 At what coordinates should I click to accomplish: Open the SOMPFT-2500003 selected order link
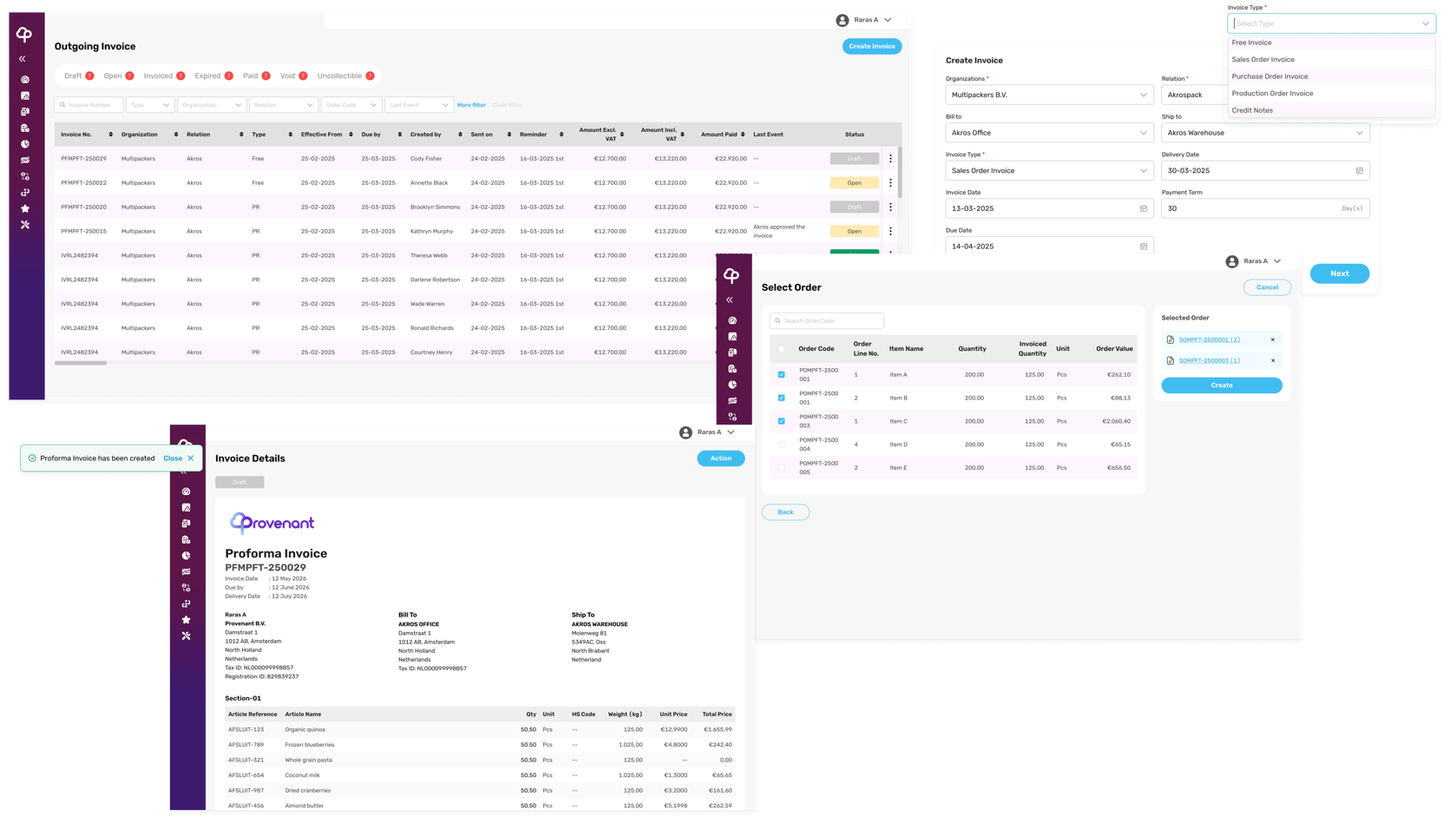coord(1209,360)
